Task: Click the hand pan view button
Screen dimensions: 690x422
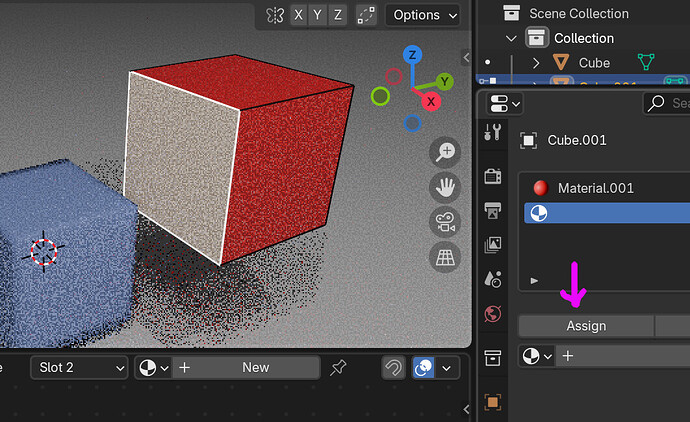Action: tap(445, 187)
